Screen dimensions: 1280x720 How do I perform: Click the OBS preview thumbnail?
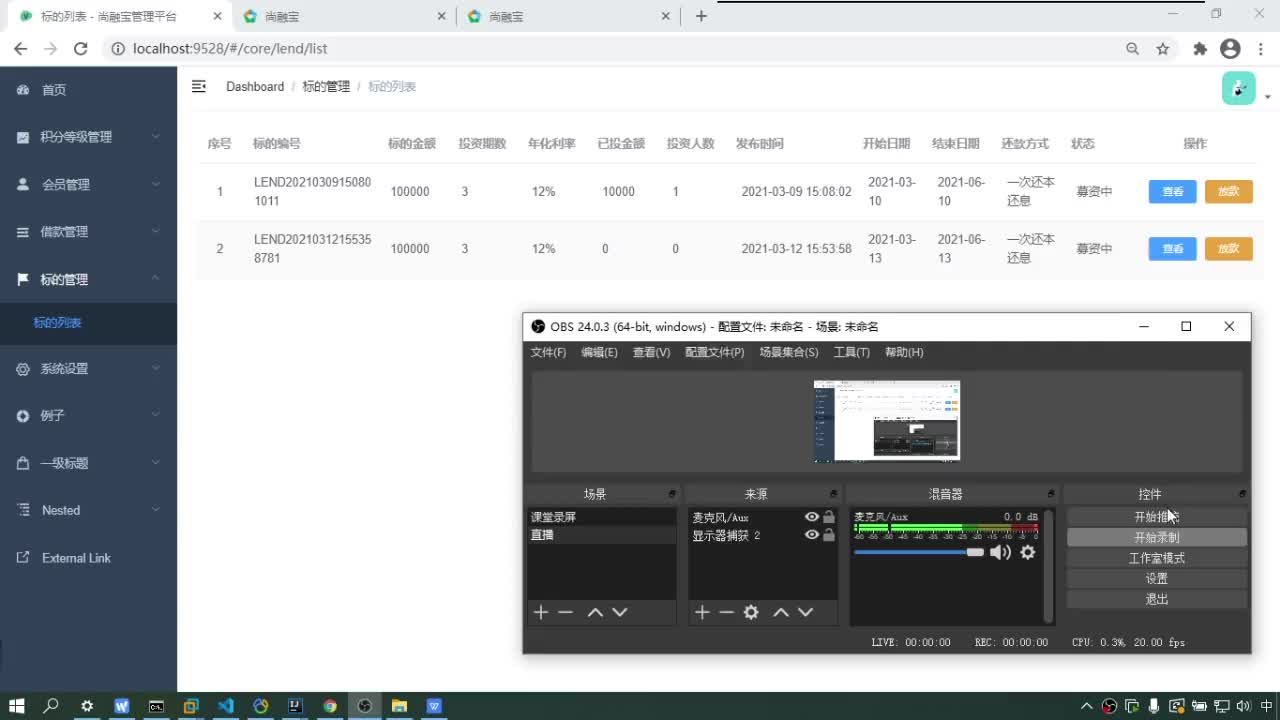click(887, 420)
